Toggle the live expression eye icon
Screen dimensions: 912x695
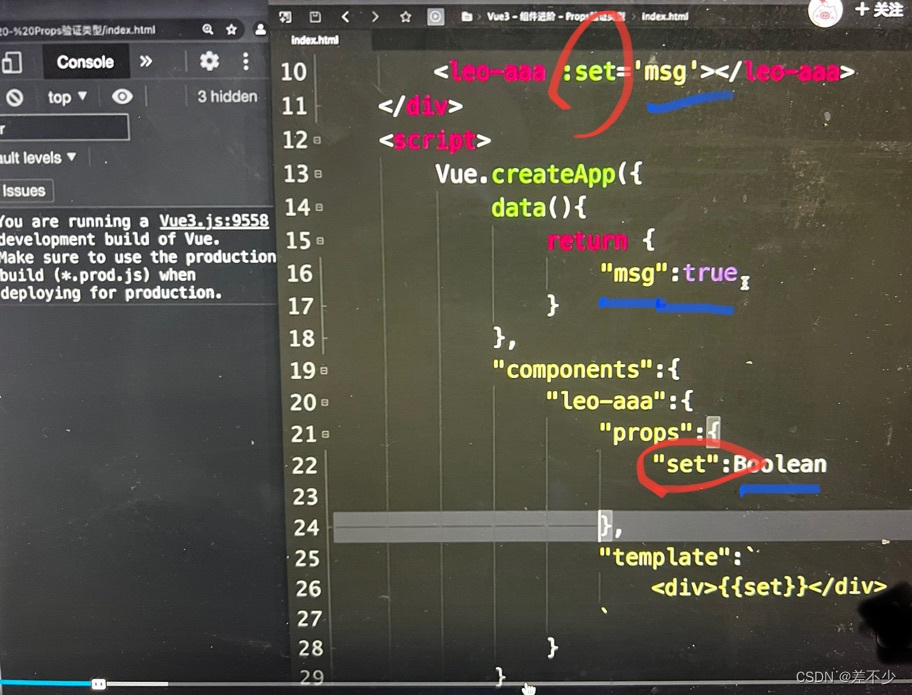click(x=122, y=97)
